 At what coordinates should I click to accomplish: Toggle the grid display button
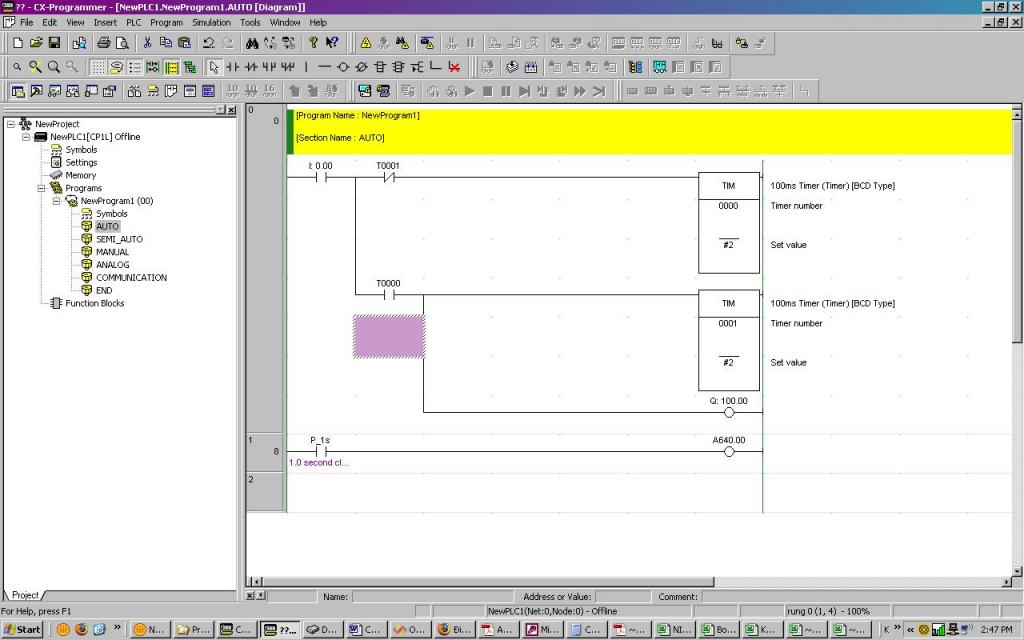click(98, 67)
